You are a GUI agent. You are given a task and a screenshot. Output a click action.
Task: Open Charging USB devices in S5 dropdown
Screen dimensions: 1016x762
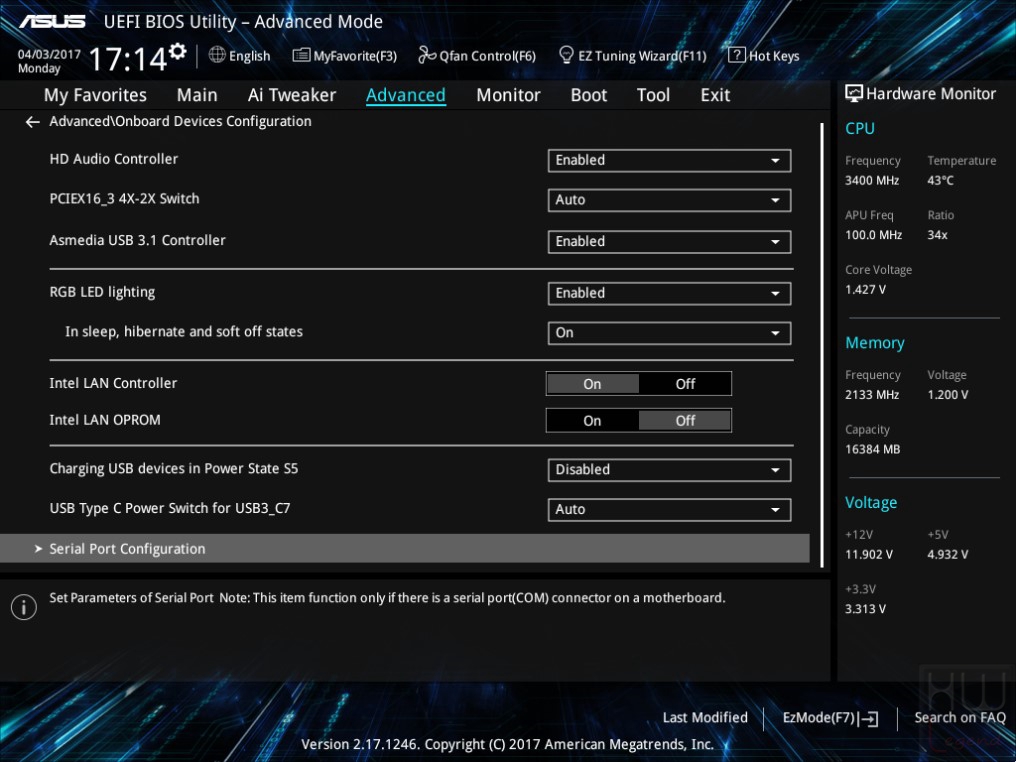pyautogui.click(x=669, y=470)
